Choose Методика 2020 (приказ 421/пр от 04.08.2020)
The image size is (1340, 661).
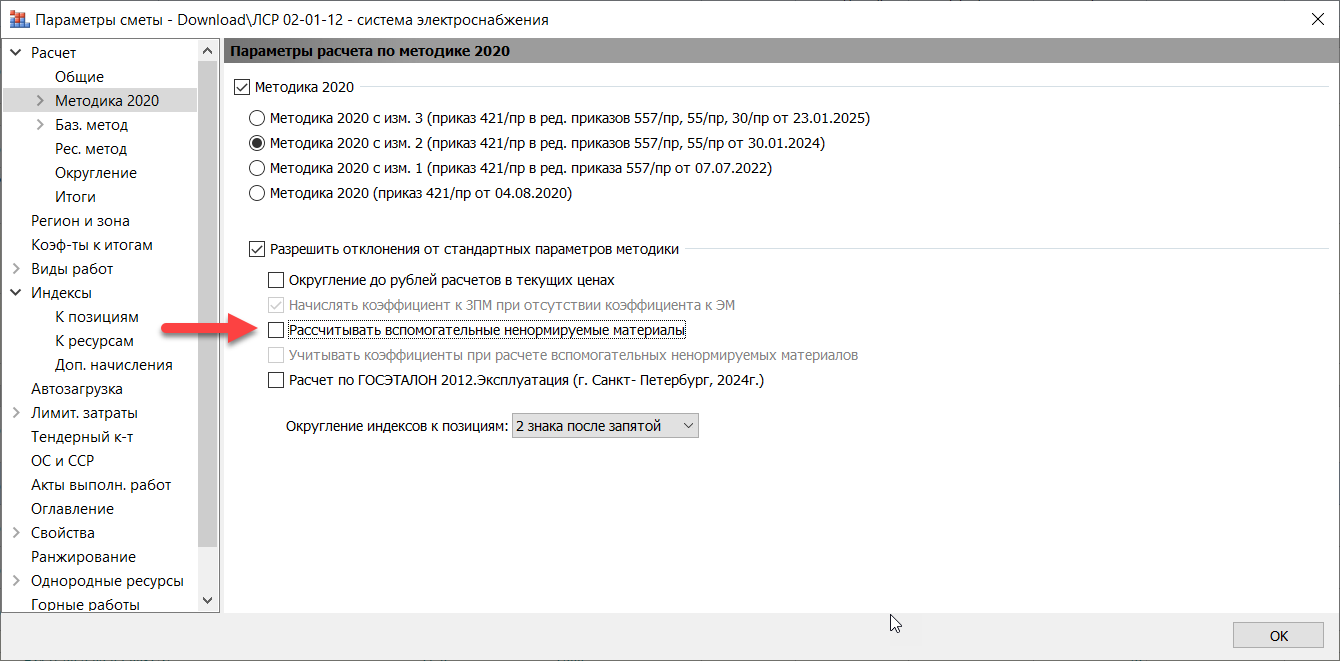tap(257, 193)
